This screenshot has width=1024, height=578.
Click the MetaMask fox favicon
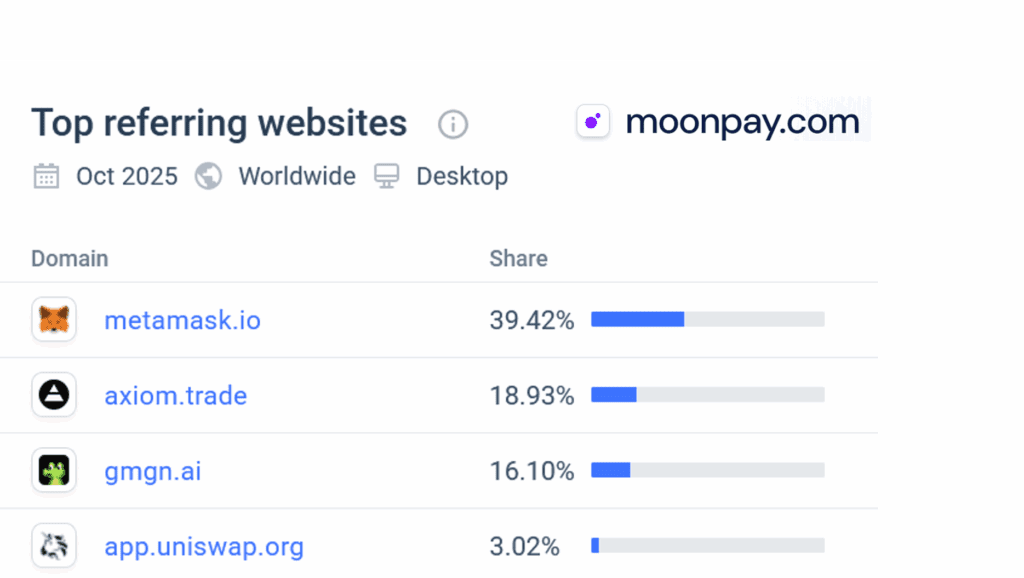[x=53, y=320]
